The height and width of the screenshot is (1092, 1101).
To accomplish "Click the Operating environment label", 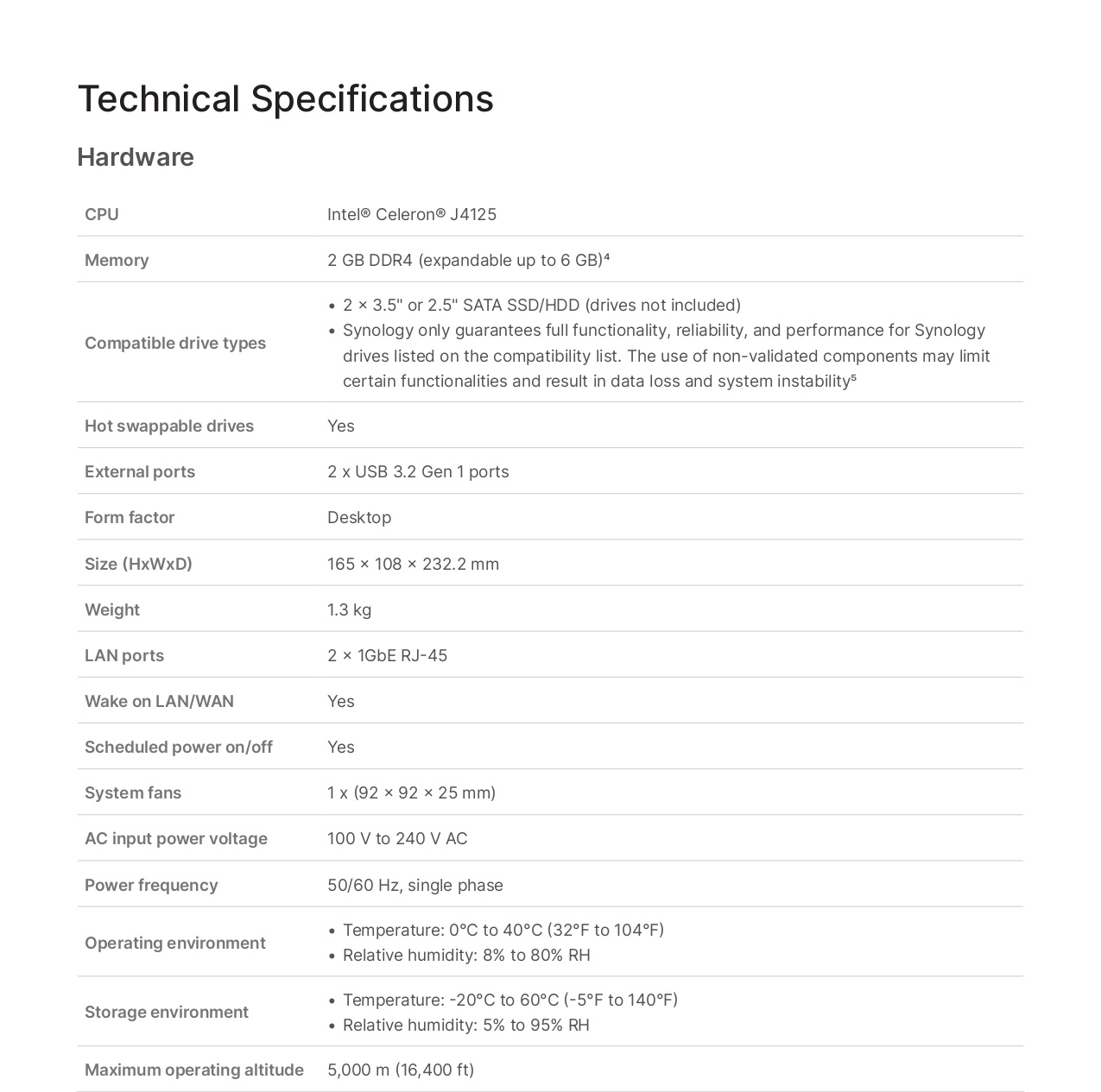I will coord(175,943).
